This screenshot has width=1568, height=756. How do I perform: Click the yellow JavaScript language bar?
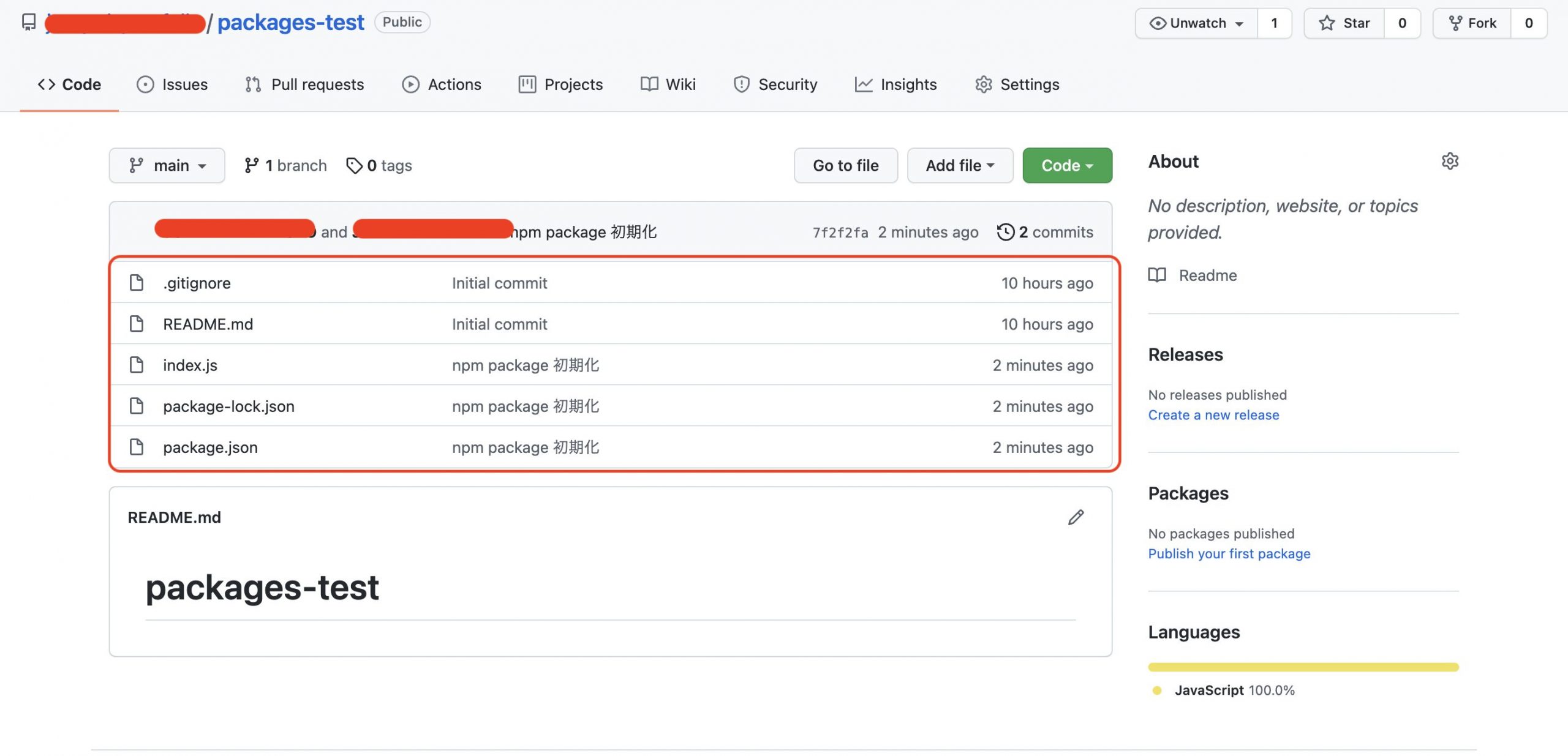pos(1303,667)
